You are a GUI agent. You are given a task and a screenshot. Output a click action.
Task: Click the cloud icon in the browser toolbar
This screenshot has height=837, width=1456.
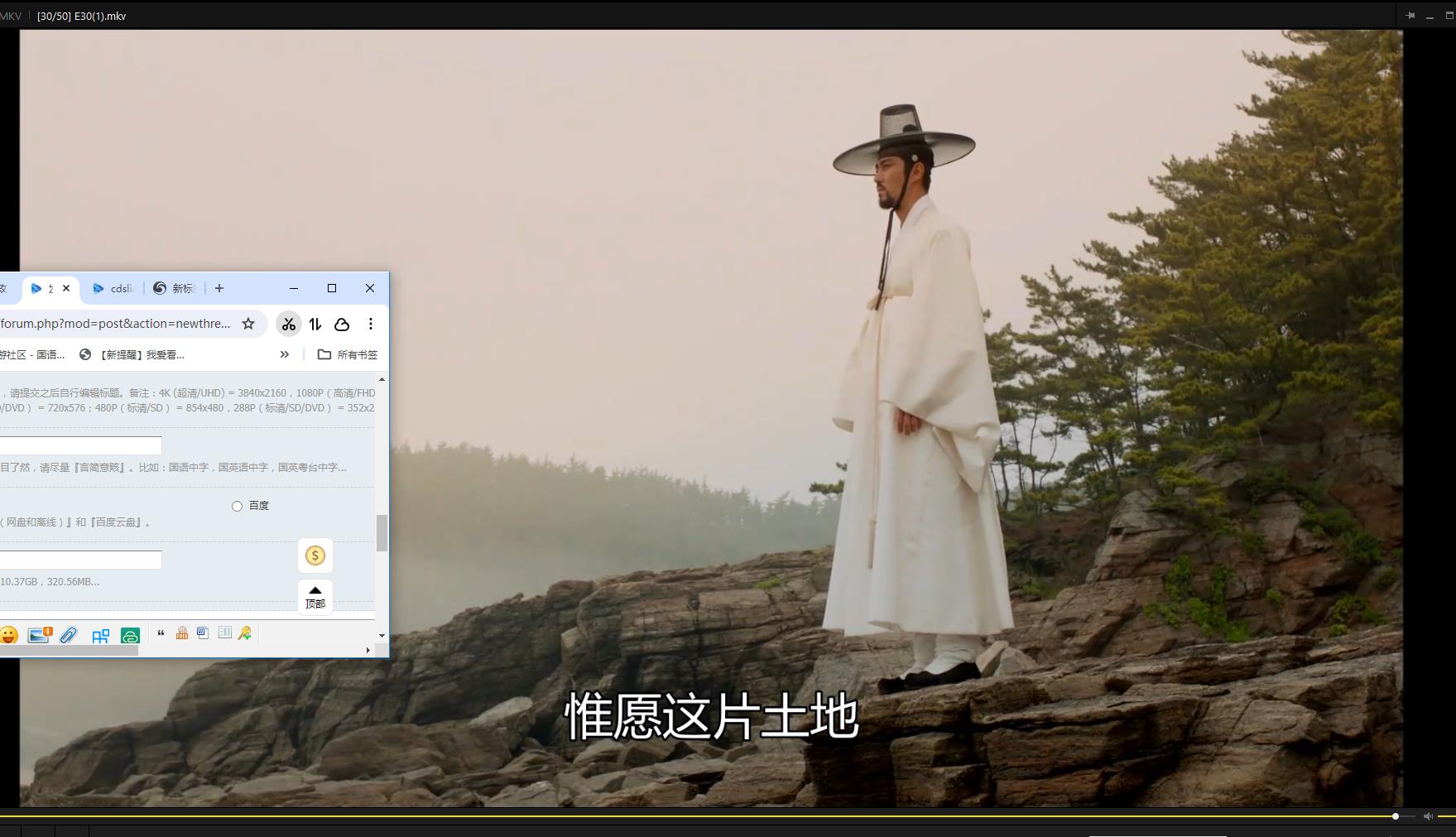pos(341,325)
